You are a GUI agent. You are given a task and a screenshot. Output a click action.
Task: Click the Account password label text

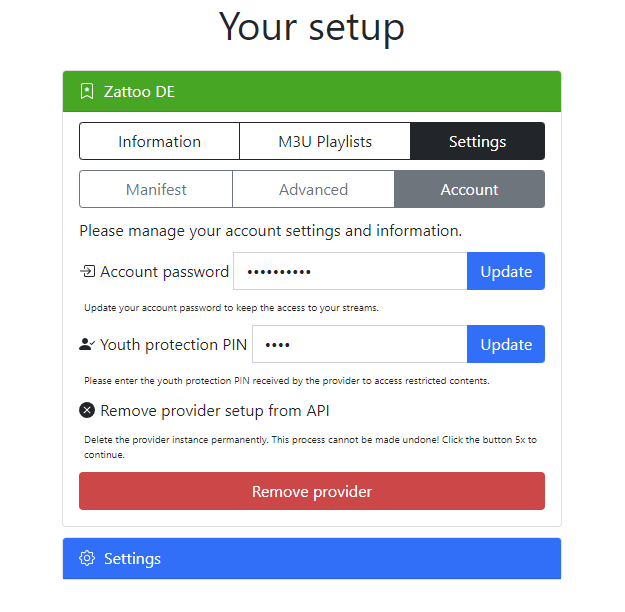click(164, 272)
